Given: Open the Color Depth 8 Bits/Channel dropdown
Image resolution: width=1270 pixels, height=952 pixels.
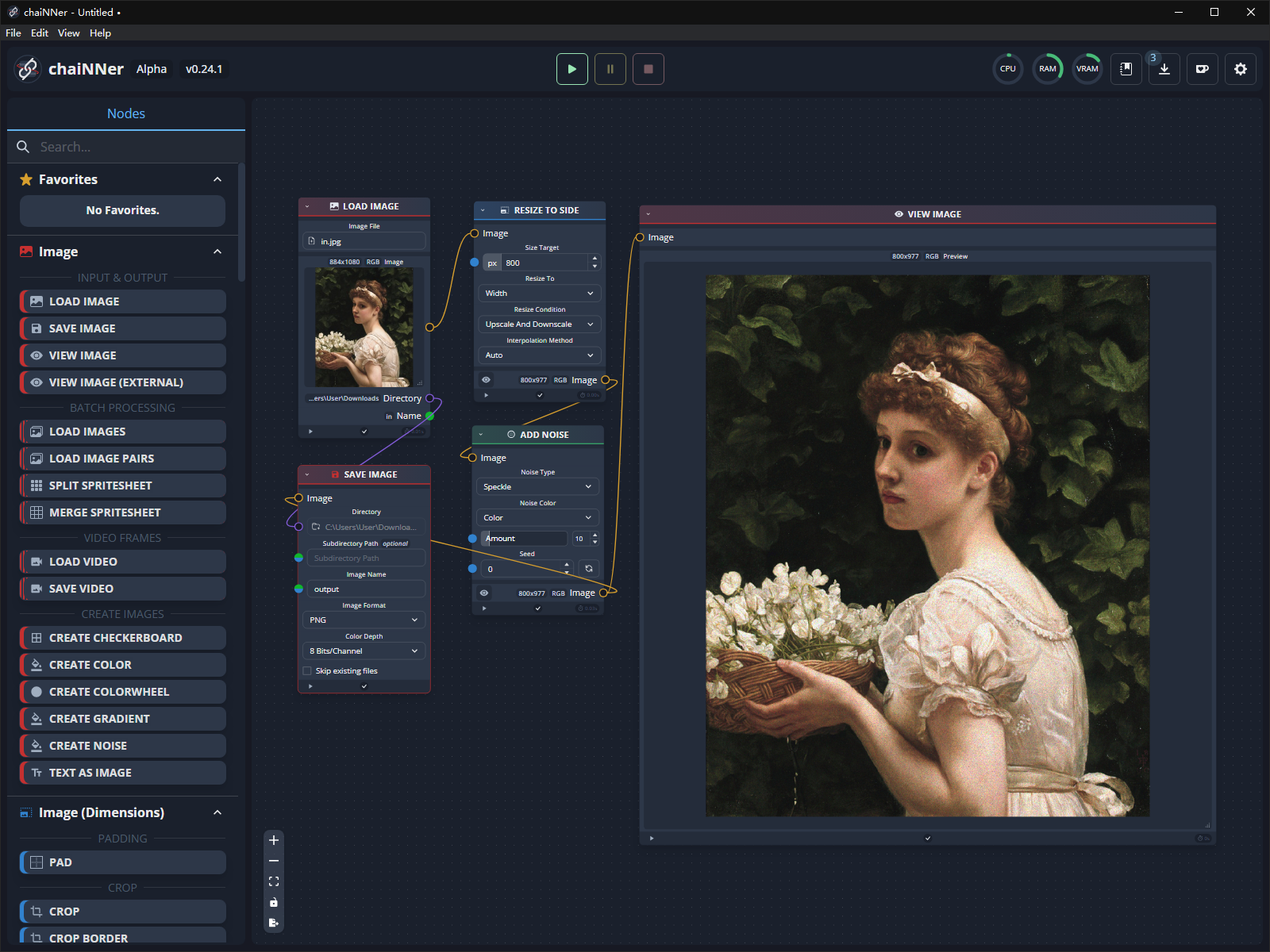Looking at the screenshot, I should click(x=364, y=651).
